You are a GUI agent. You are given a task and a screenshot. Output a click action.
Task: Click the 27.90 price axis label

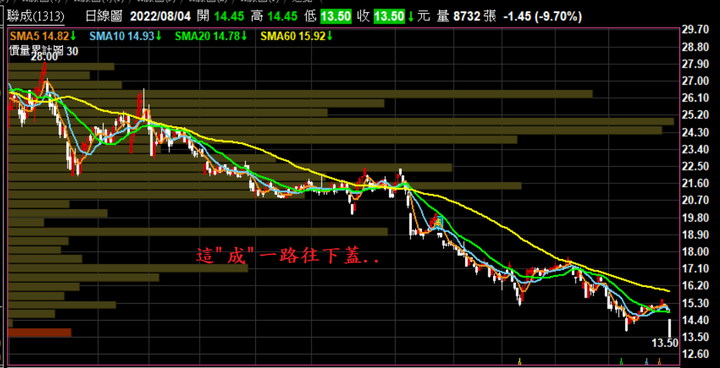point(696,64)
